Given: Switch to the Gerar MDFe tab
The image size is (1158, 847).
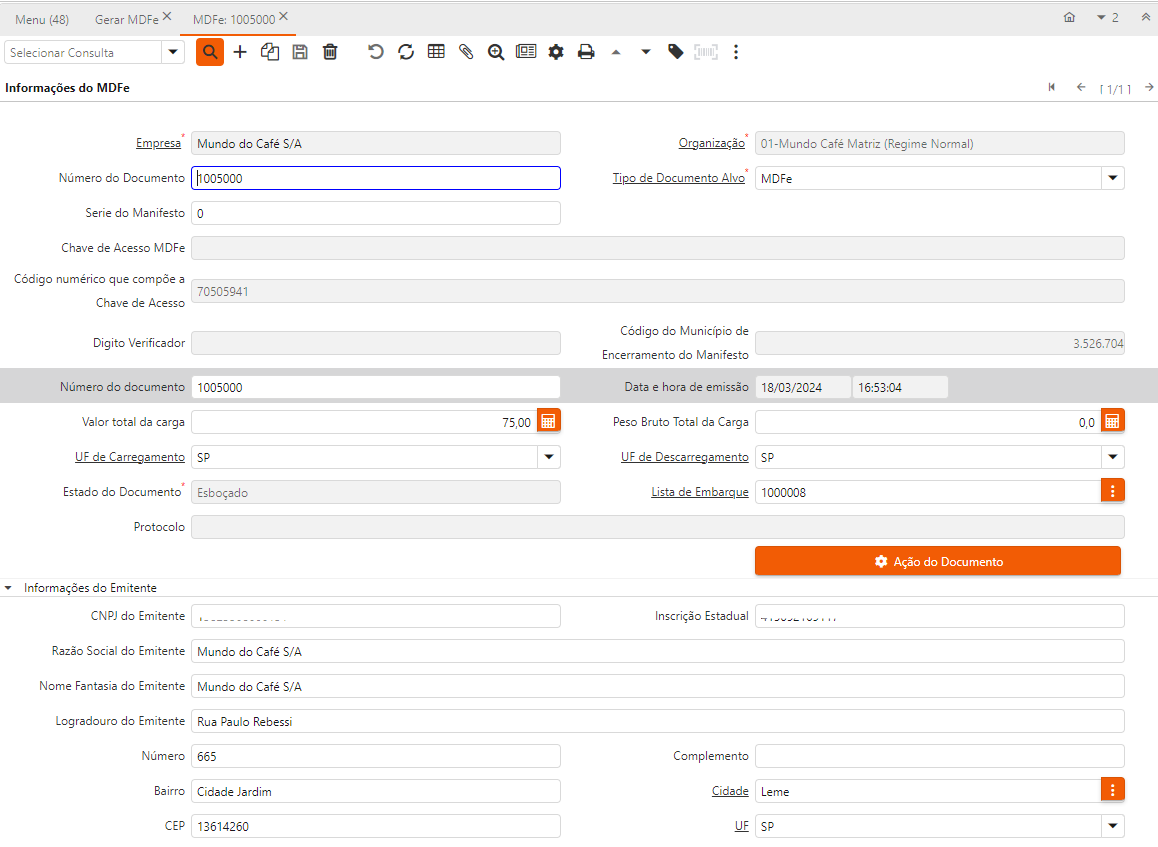Looking at the screenshot, I should pyautogui.click(x=126, y=19).
